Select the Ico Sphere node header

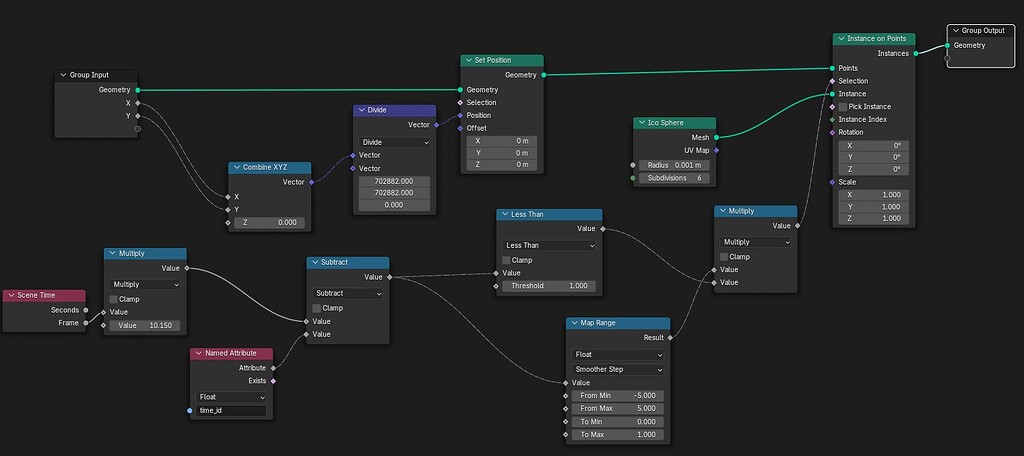[674, 123]
